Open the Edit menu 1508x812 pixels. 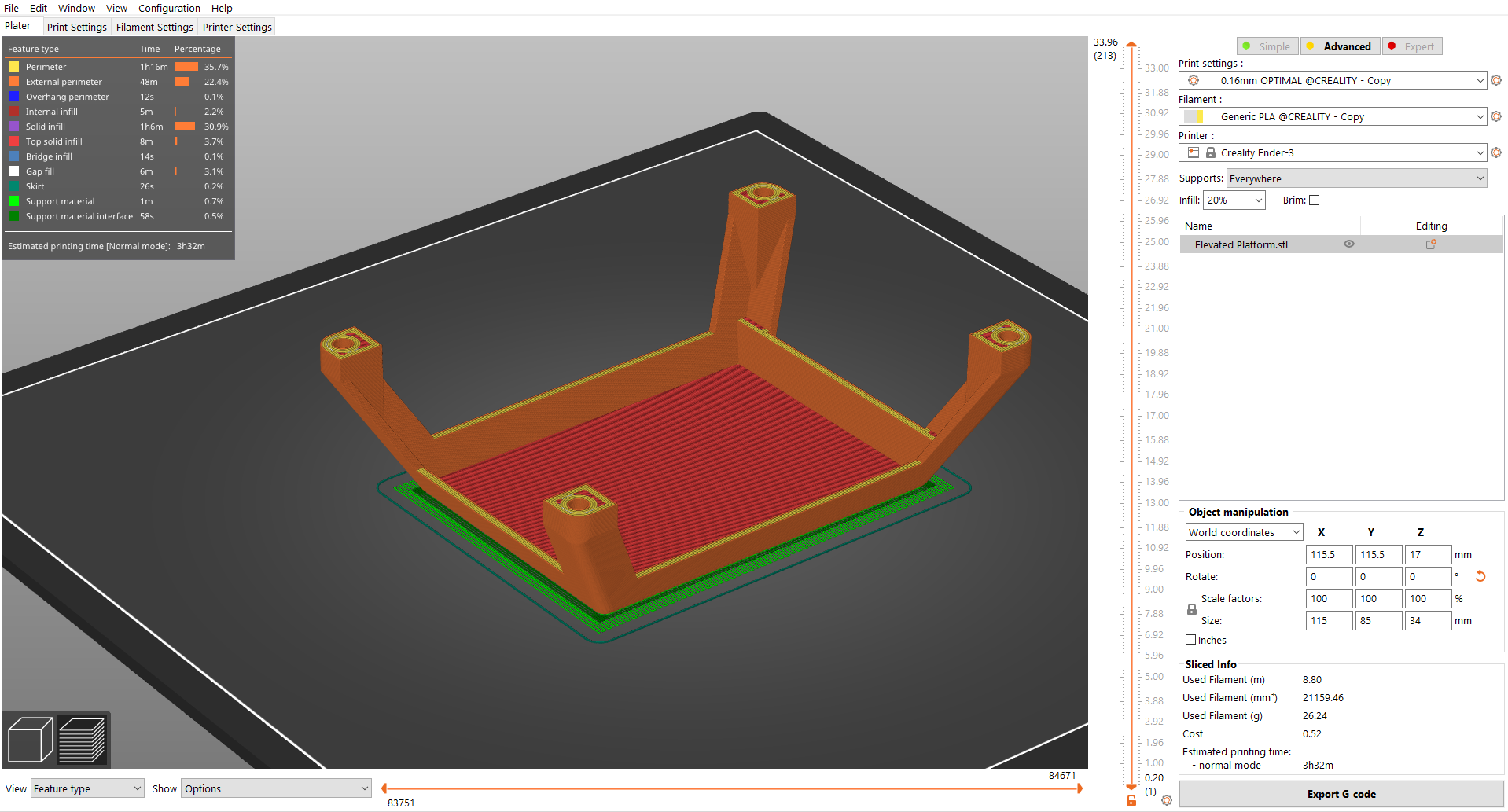39,8
